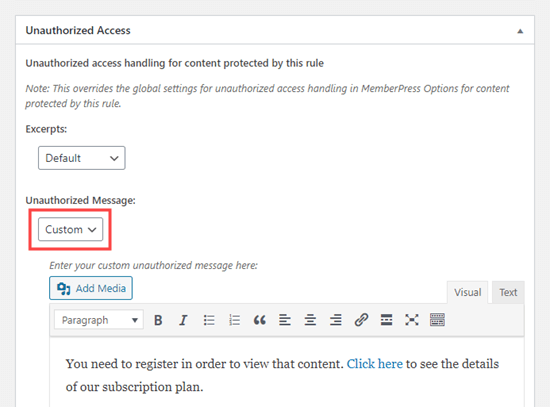The width and height of the screenshot is (550, 407).
Task: Open the 'Click here' link
Action: [x=375, y=364]
